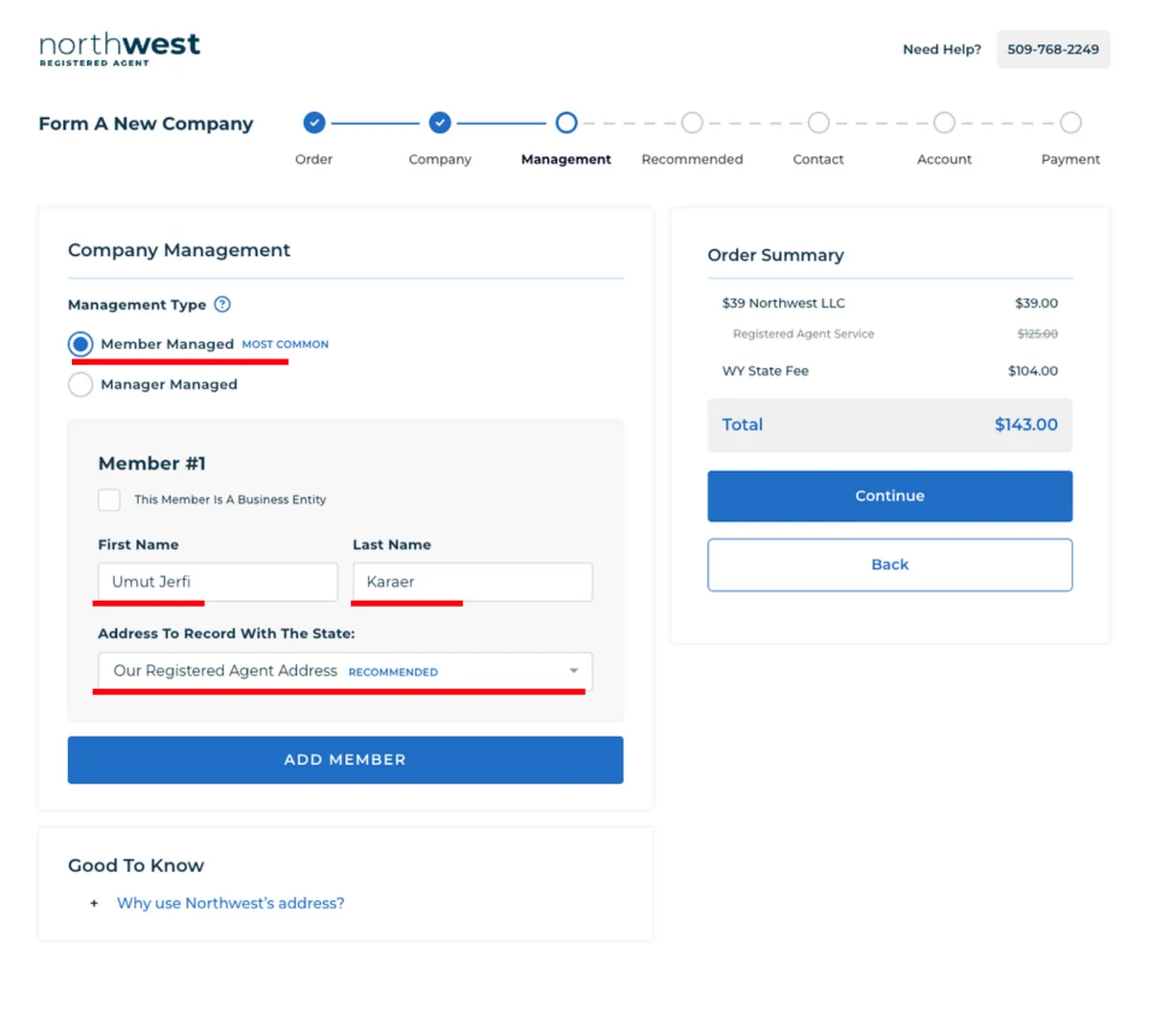Click the Contact step circle
1150x1036 pixels.
tap(818, 123)
